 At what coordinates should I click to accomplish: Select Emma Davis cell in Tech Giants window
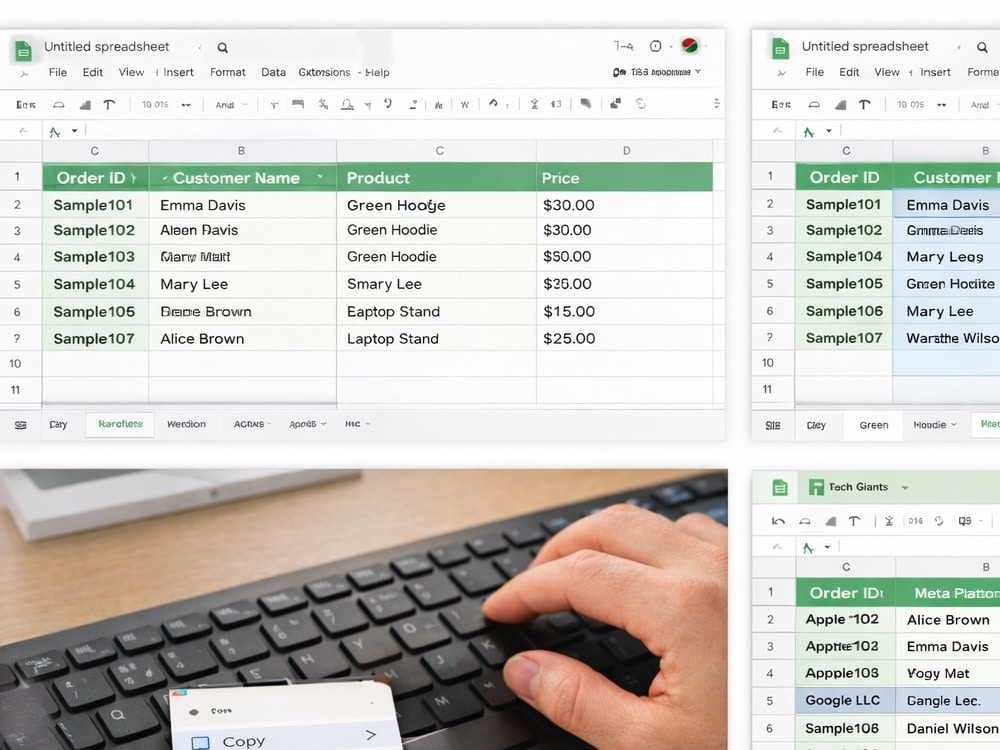(948, 647)
